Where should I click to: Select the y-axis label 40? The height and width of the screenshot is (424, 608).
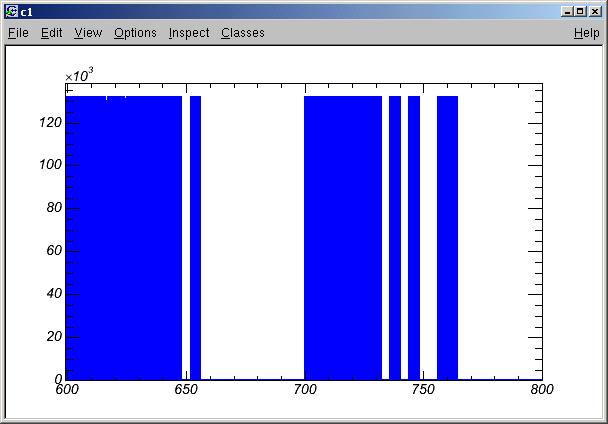pyautogui.click(x=54, y=294)
